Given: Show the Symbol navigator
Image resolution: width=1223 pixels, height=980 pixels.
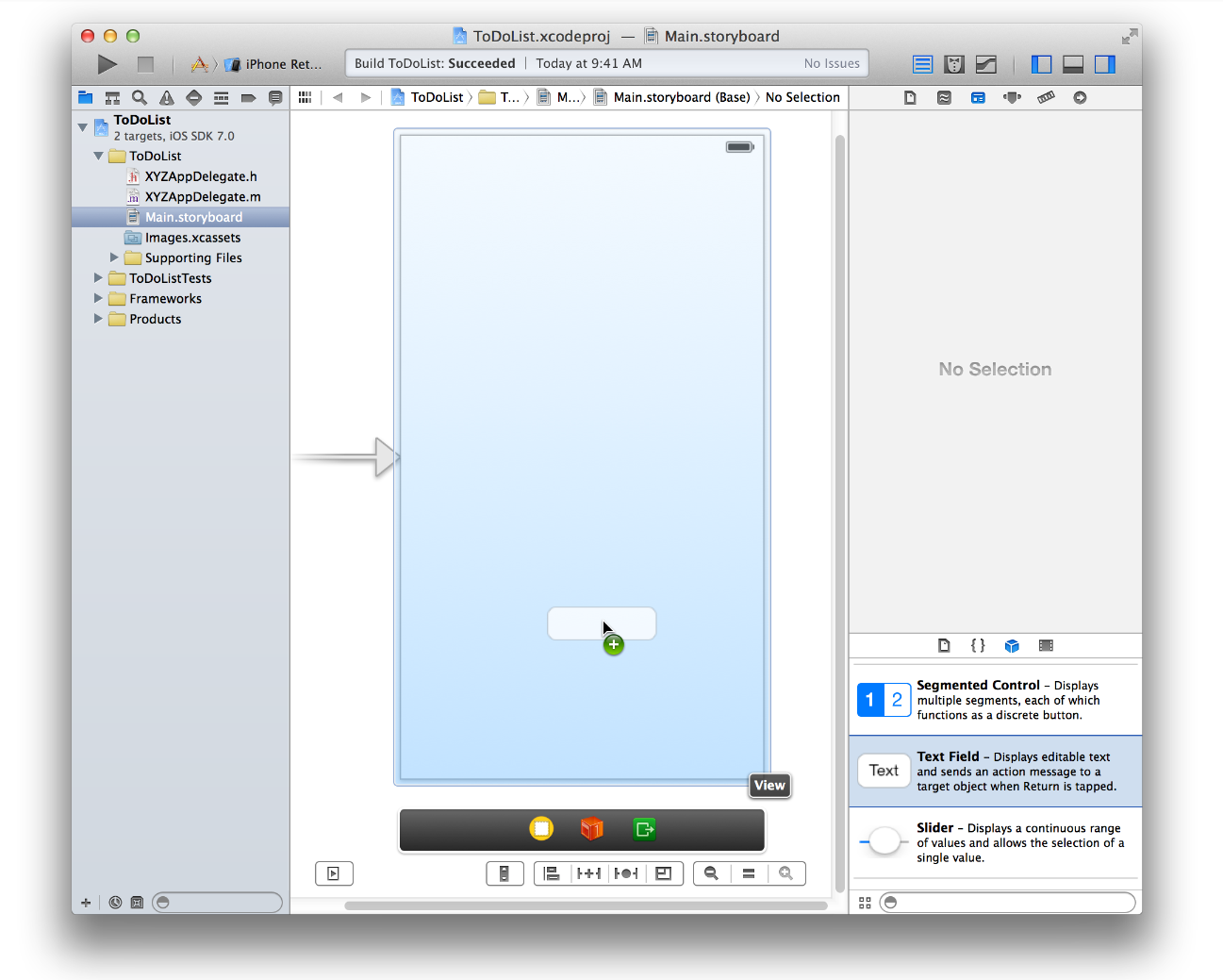Looking at the screenshot, I should pos(112,97).
